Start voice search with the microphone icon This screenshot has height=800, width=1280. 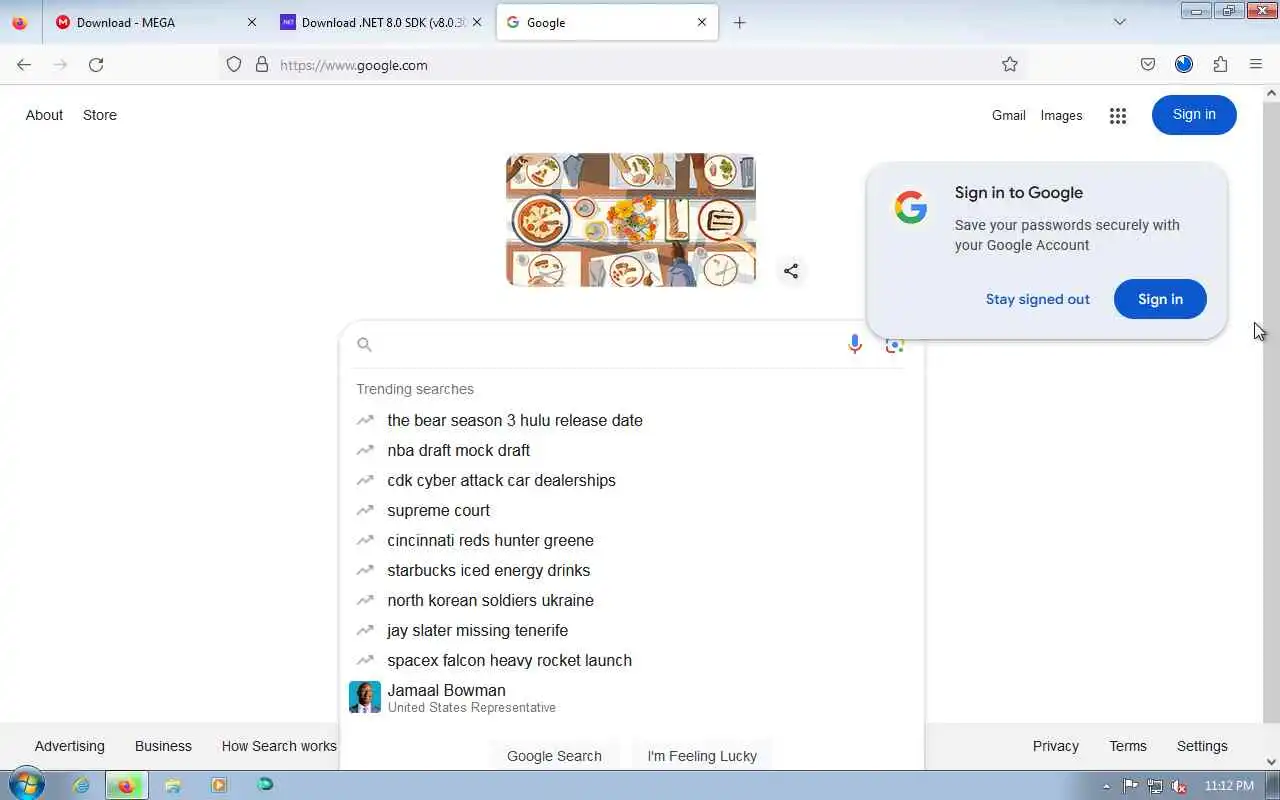click(x=855, y=344)
